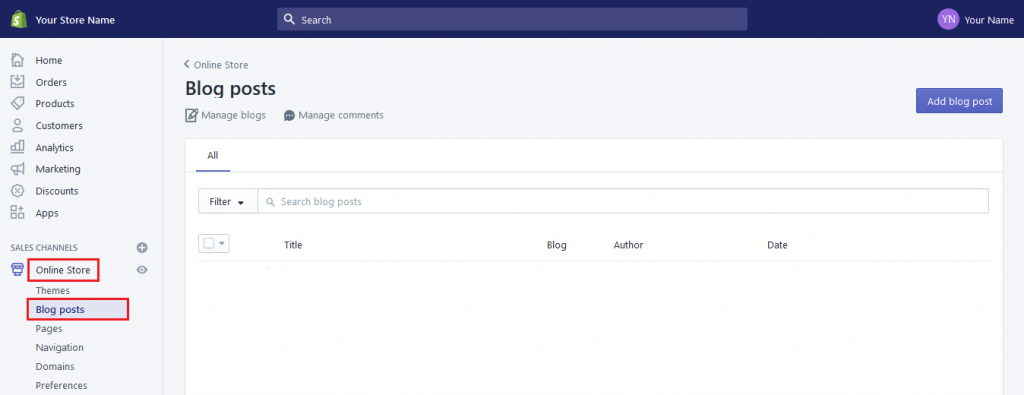Open the Manage comments link
This screenshot has height=395, width=1024.
click(x=341, y=116)
